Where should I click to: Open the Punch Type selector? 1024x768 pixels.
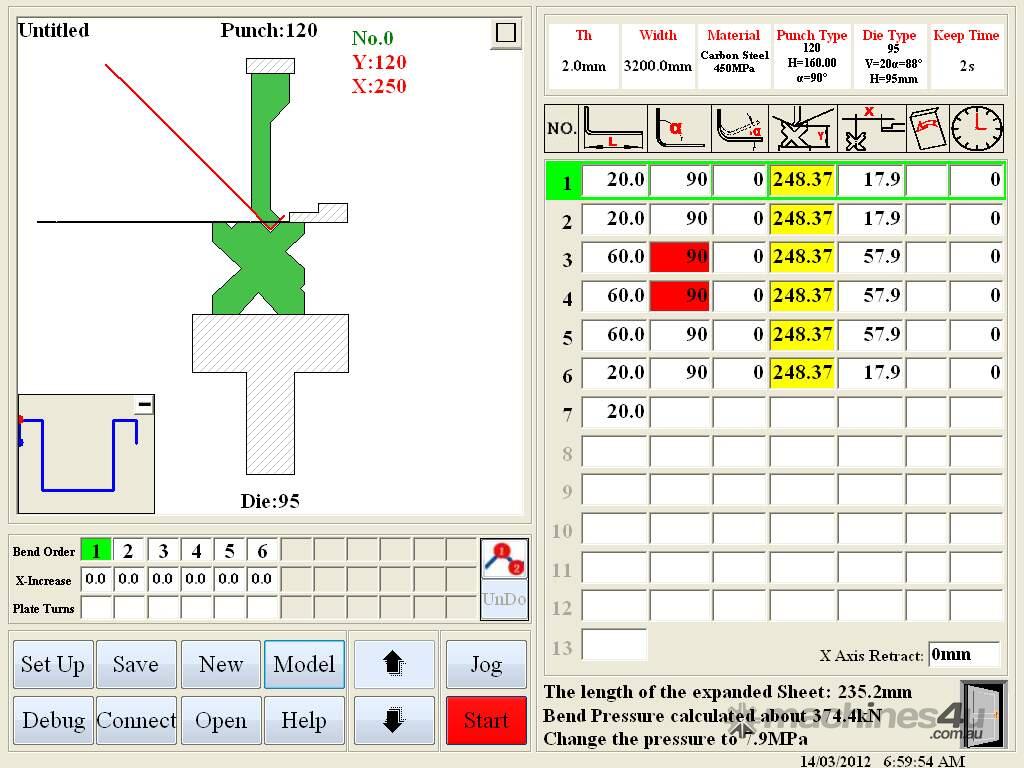click(x=811, y=56)
